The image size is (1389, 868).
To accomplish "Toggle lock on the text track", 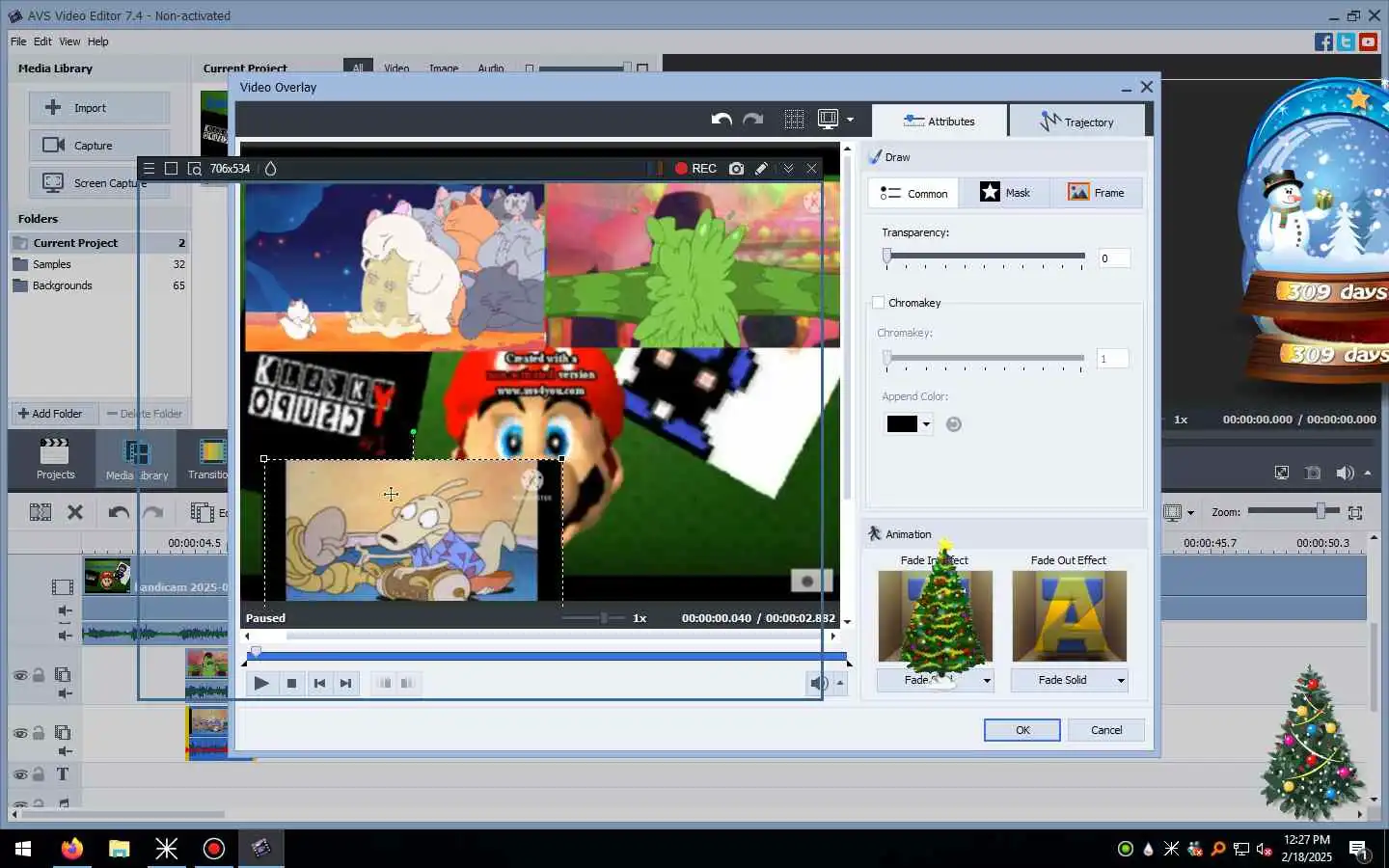I will (x=39, y=773).
